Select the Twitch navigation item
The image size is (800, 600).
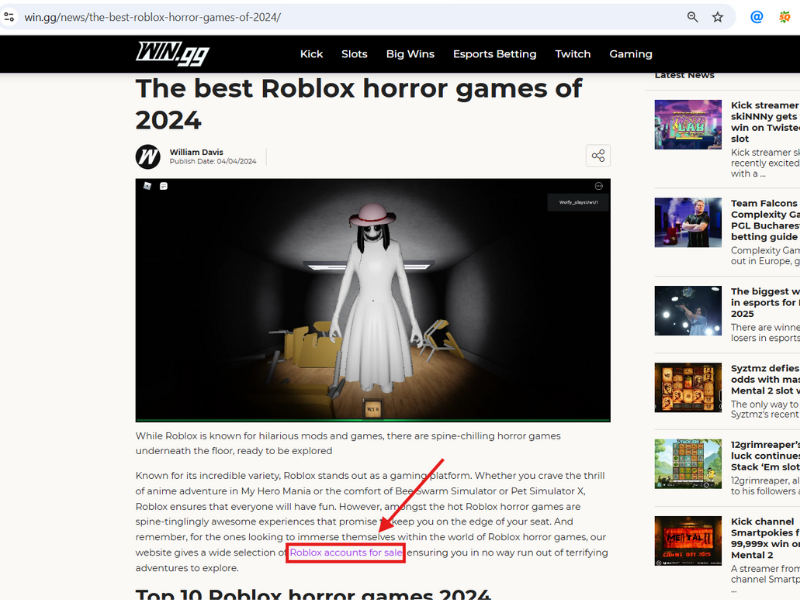click(x=572, y=54)
